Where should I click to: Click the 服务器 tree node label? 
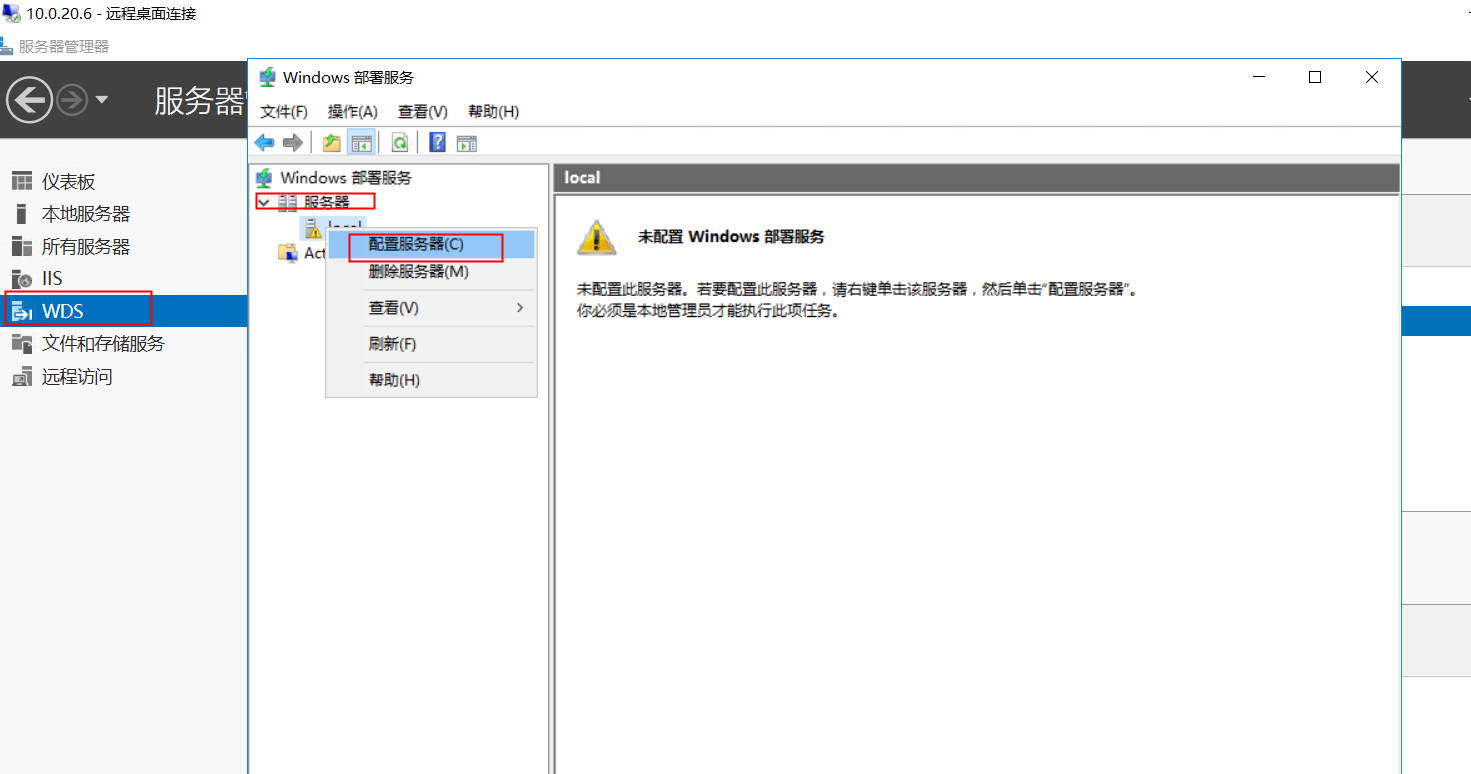pos(327,202)
